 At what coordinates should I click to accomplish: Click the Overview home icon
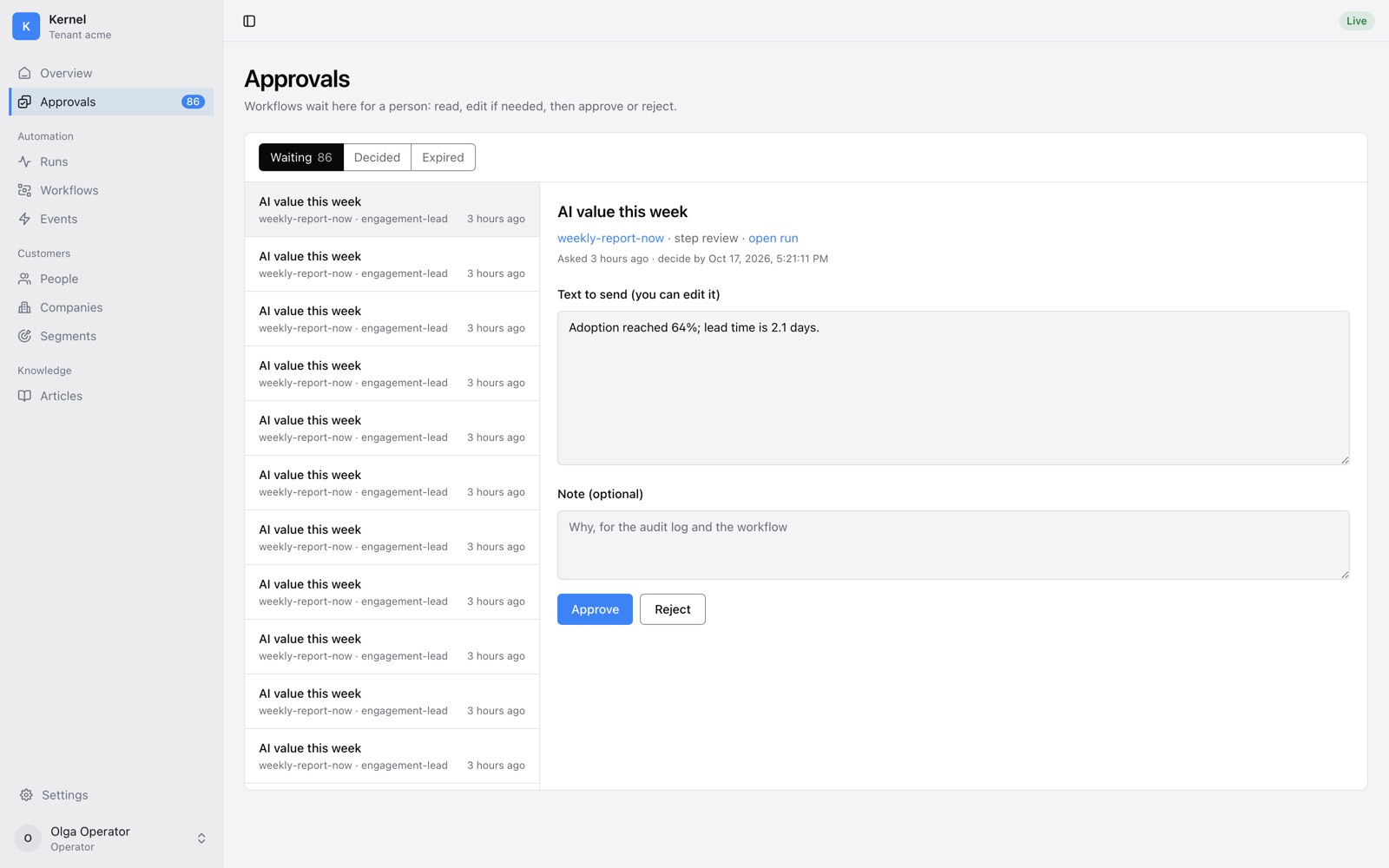(24, 73)
